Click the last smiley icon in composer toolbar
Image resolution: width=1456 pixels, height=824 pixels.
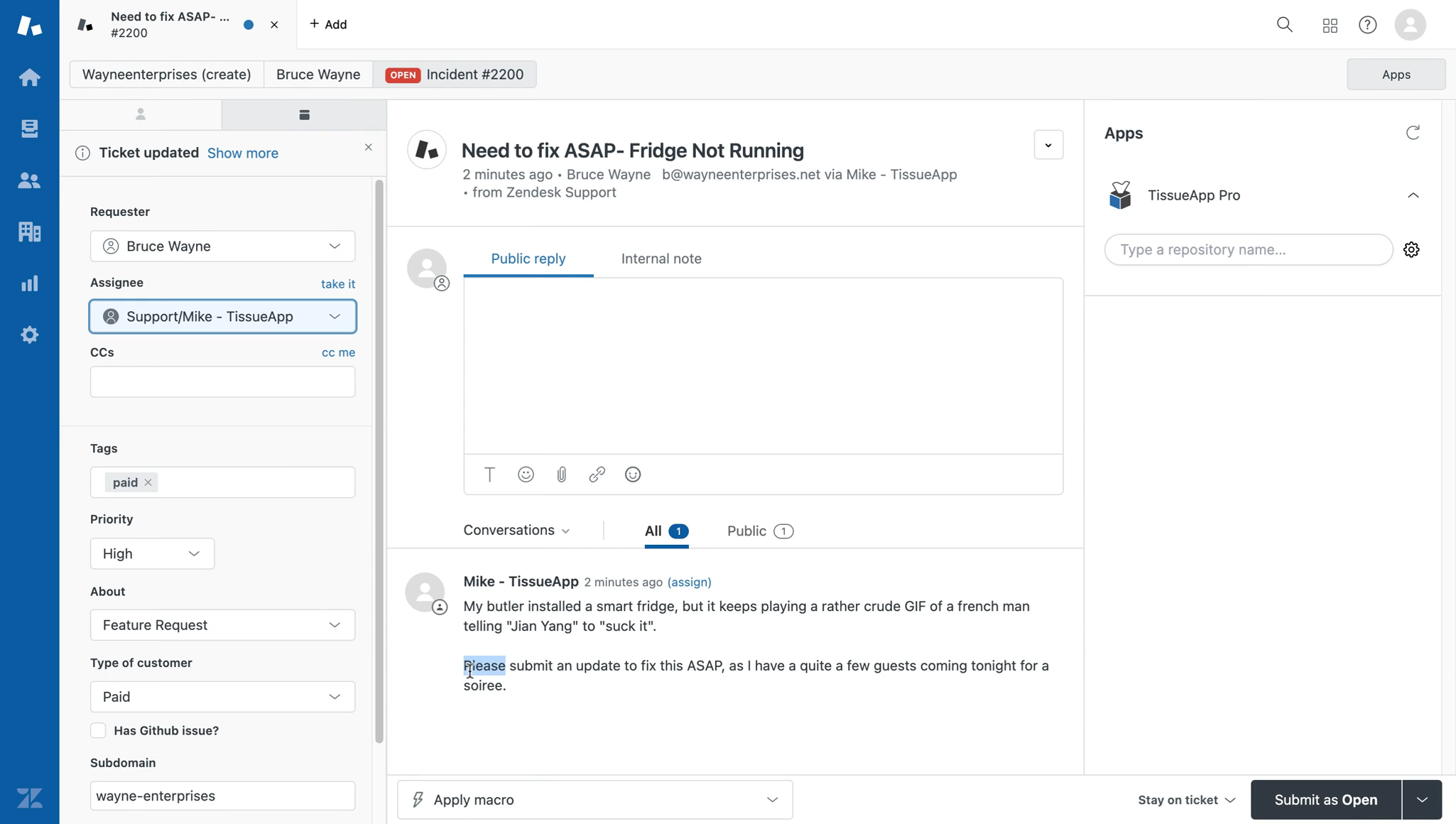coord(633,475)
